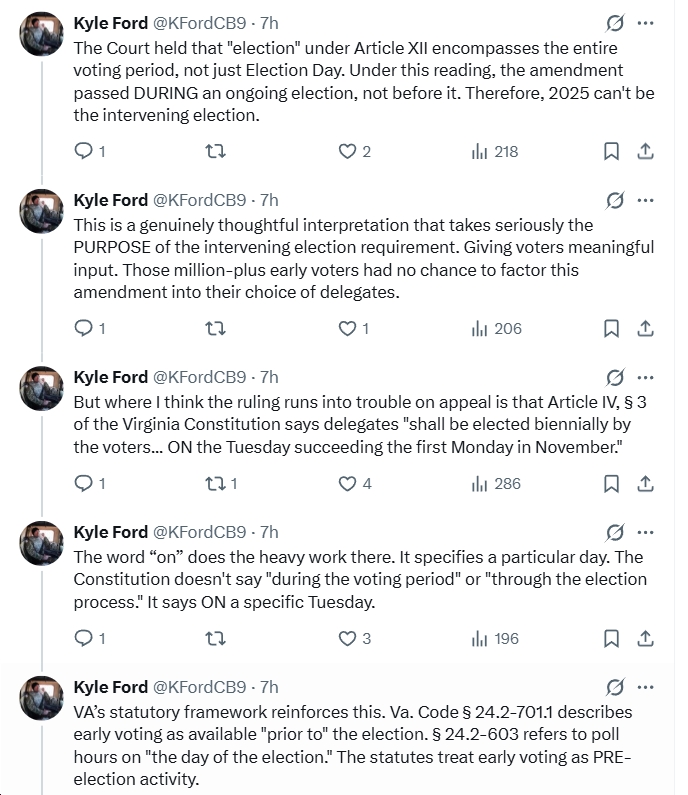Reply to the tweet about the word "on"

[x=84, y=638]
